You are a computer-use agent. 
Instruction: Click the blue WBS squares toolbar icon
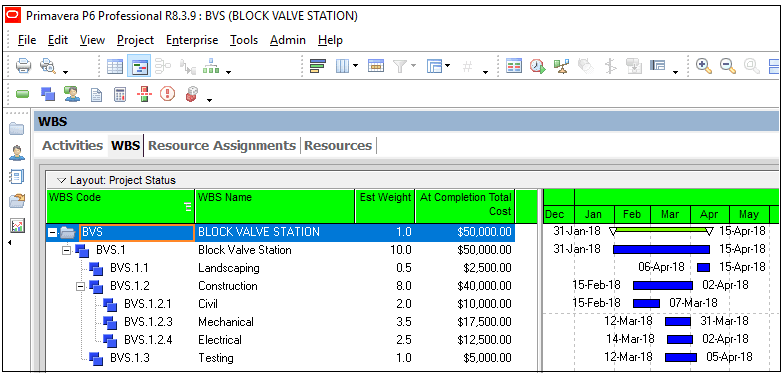(47, 94)
